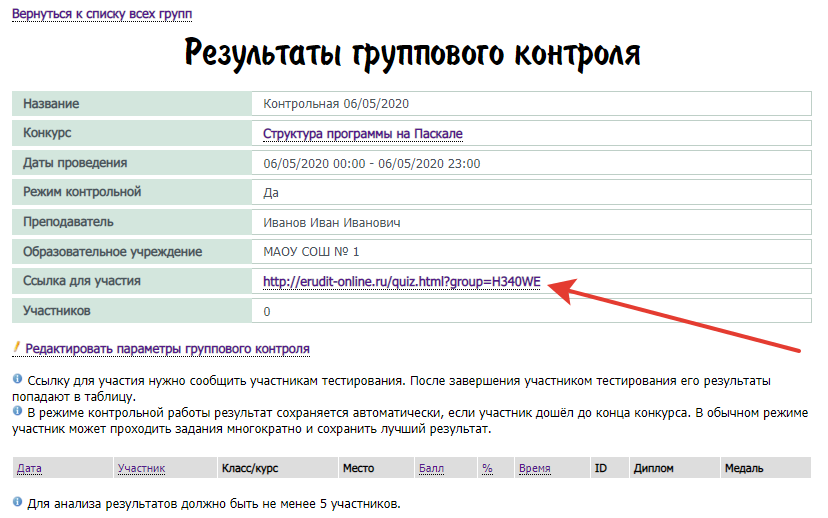
Task: Click 'МАОУ СОШ № 1' institution value
Action: click(x=311, y=252)
